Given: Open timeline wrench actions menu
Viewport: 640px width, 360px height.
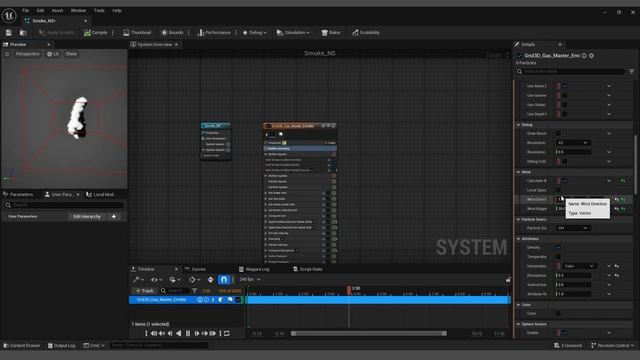Looking at the screenshot, I should tap(139, 280).
